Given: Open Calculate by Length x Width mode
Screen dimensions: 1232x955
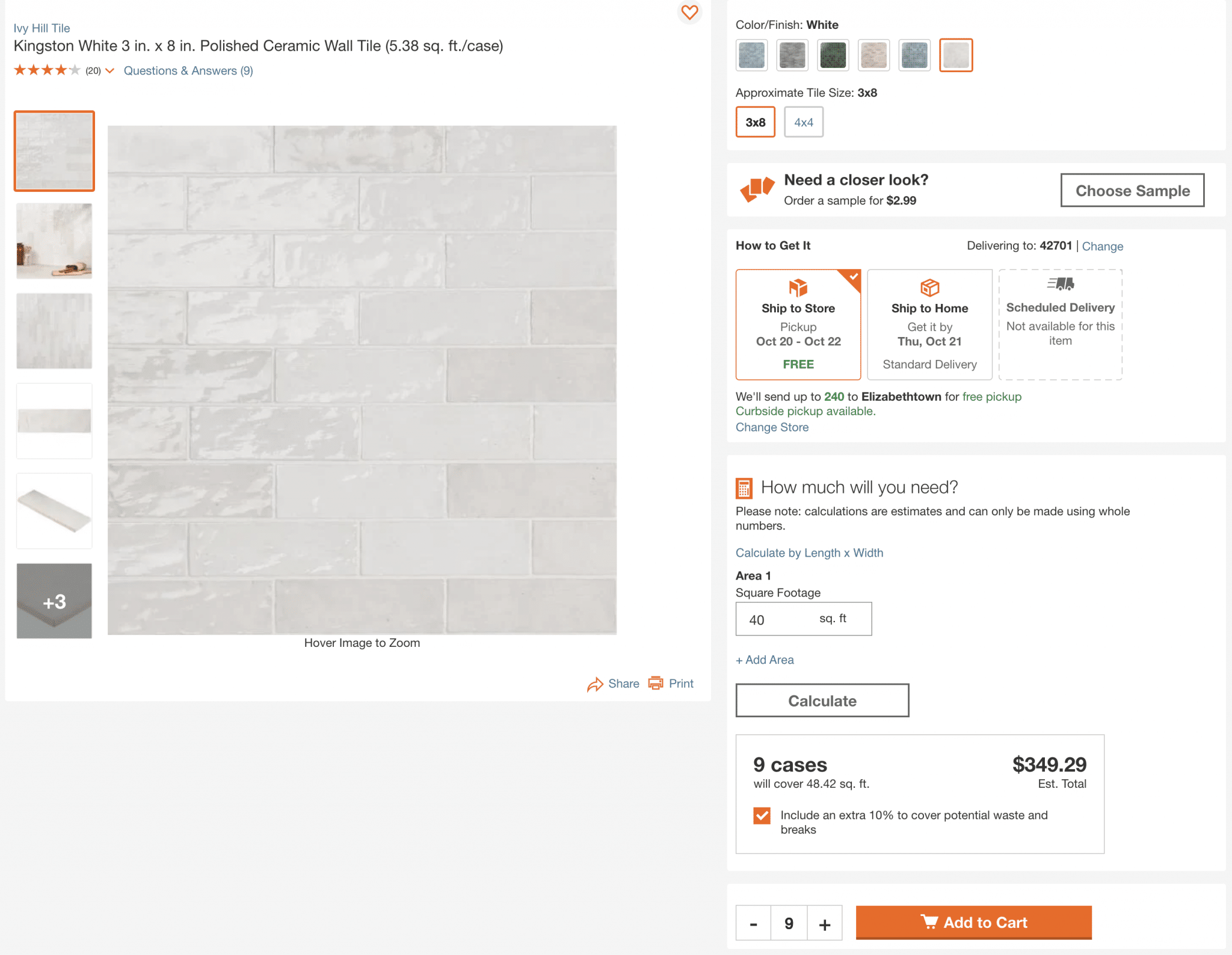Looking at the screenshot, I should [809, 552].
